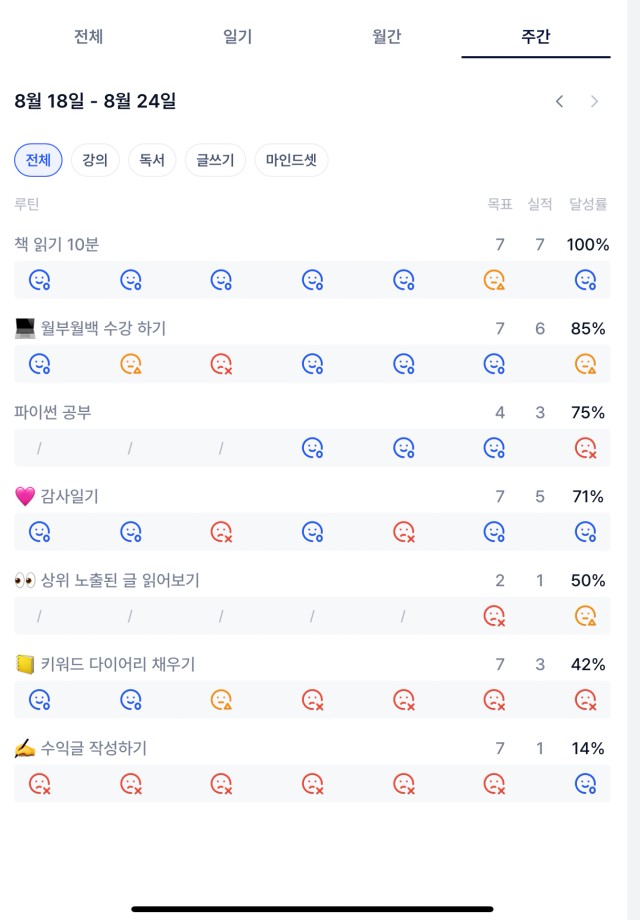Select the 주간 tab
Image resolution: width=640 pixels, height=920 pixels.
coord(536,36)
